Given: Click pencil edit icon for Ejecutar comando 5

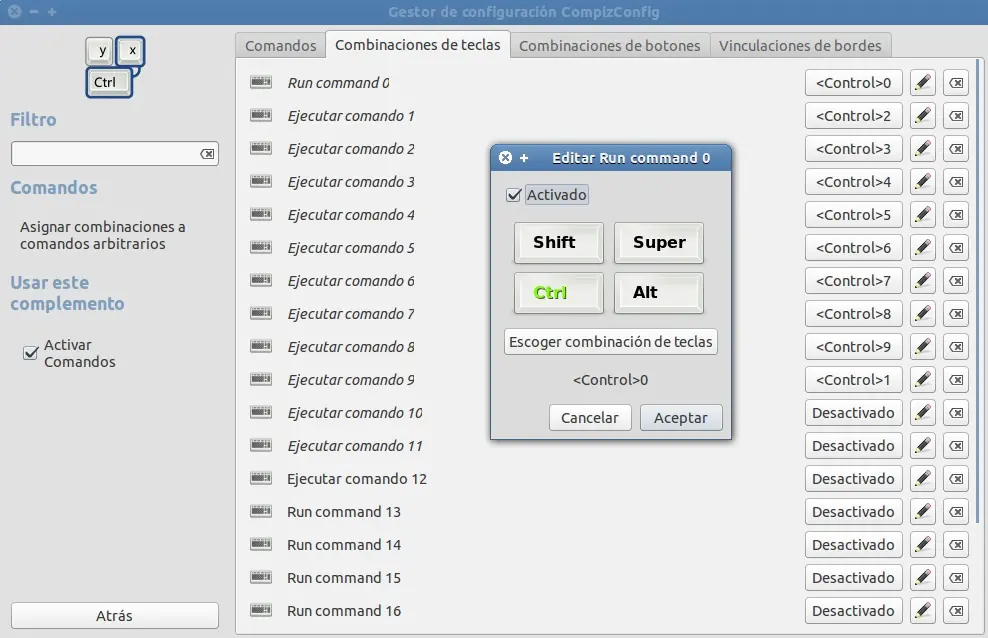Looking at the screenshot, I should [x=923, y=248].
